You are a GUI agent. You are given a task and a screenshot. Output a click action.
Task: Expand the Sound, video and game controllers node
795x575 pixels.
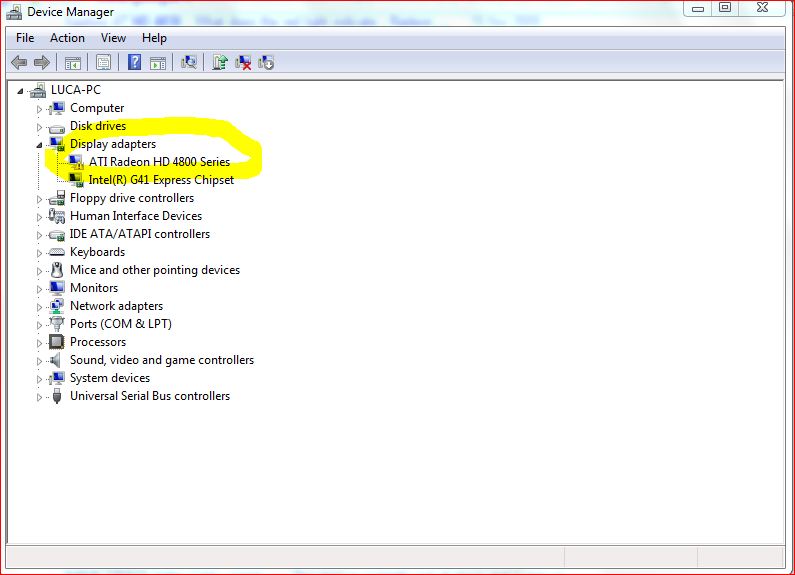[40, 361]
